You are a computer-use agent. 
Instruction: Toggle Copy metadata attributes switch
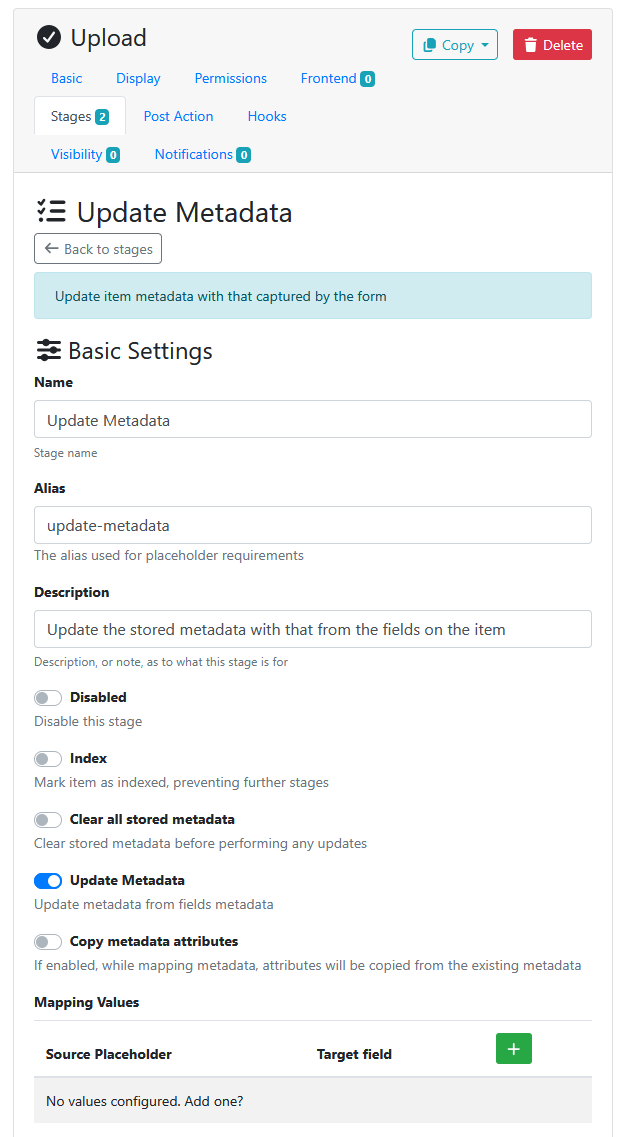48,941
